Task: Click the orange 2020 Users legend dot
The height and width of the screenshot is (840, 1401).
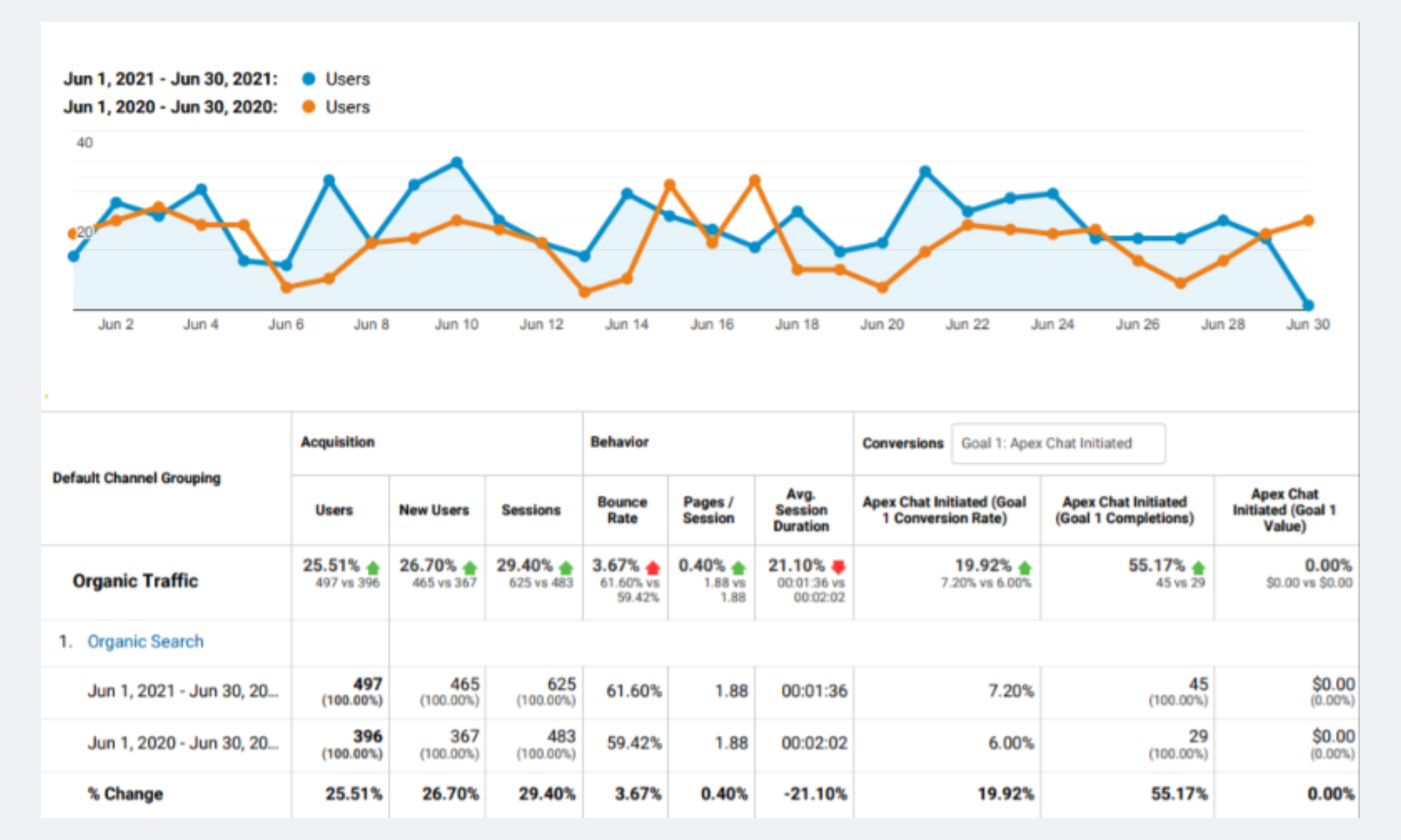Action: 309,107
